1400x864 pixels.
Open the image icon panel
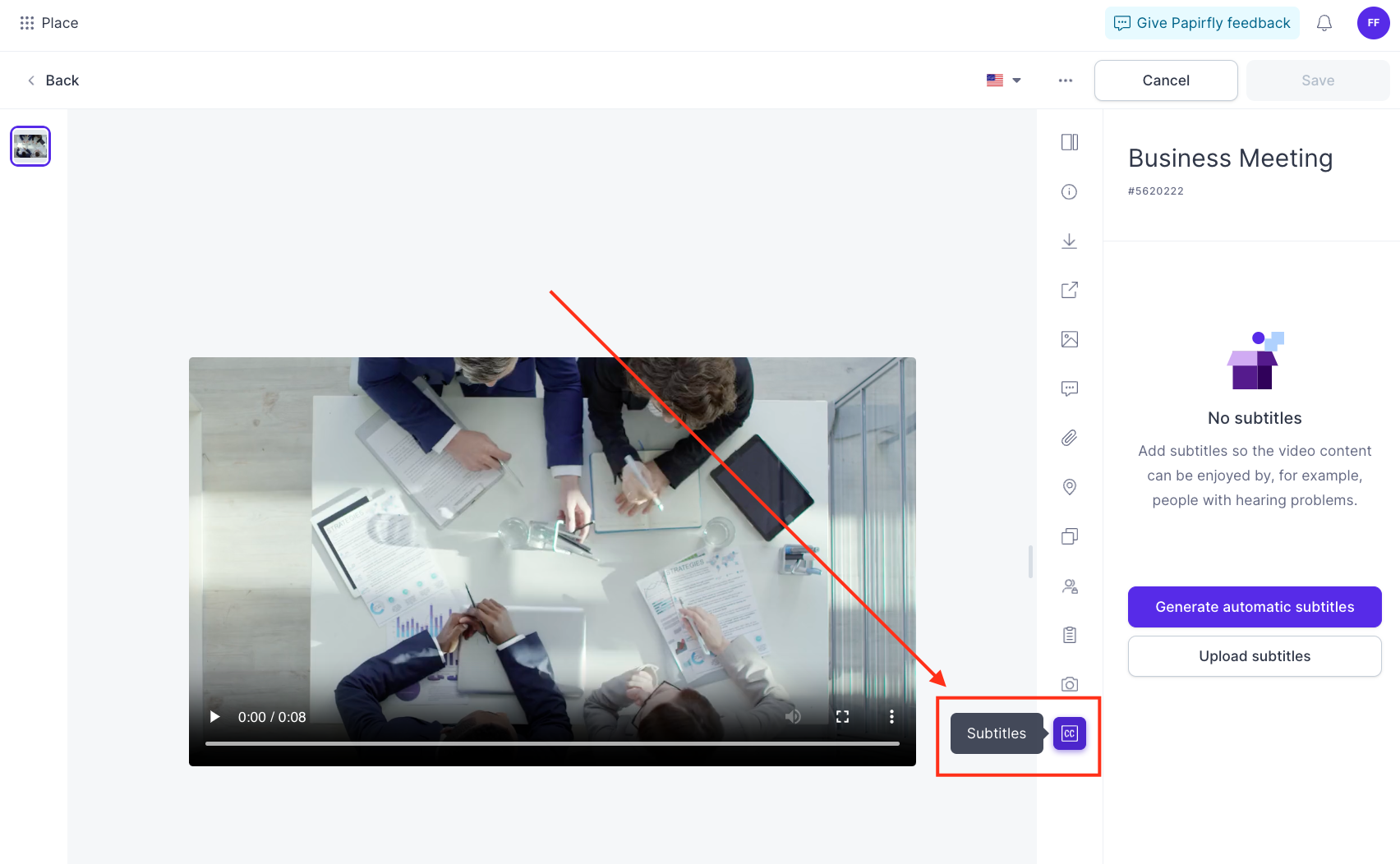point(1070,339)
